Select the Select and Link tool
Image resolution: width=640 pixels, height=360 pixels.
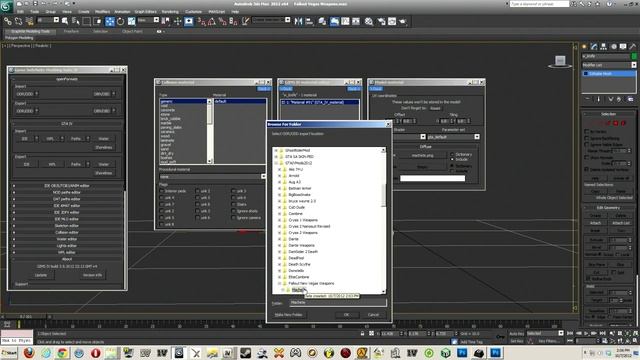8,22
